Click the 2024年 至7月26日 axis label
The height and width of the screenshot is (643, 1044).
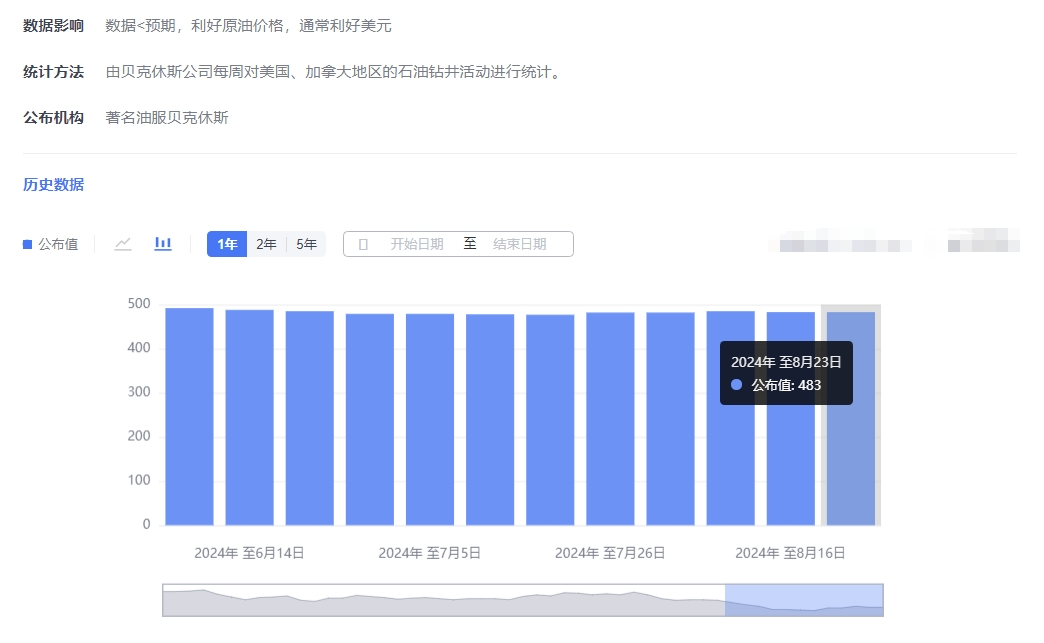coord(610,553)
